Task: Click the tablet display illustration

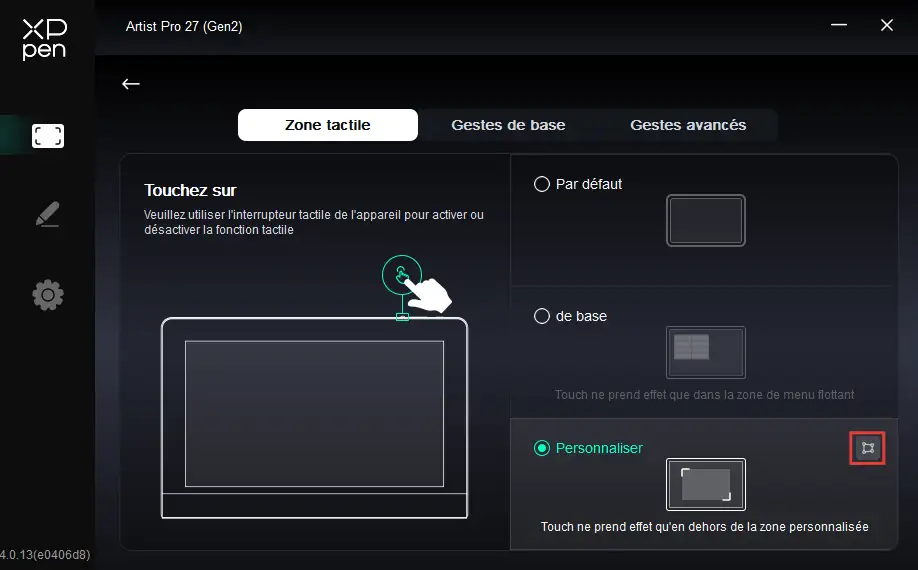Action: click(x=314, y=418)
